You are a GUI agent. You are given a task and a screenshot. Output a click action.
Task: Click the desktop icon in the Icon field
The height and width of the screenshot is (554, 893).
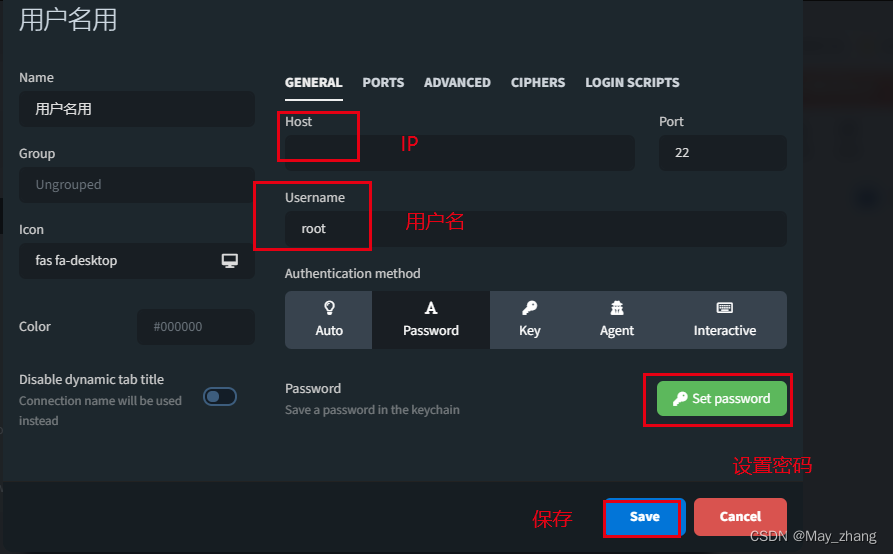[x=230, y=261]
